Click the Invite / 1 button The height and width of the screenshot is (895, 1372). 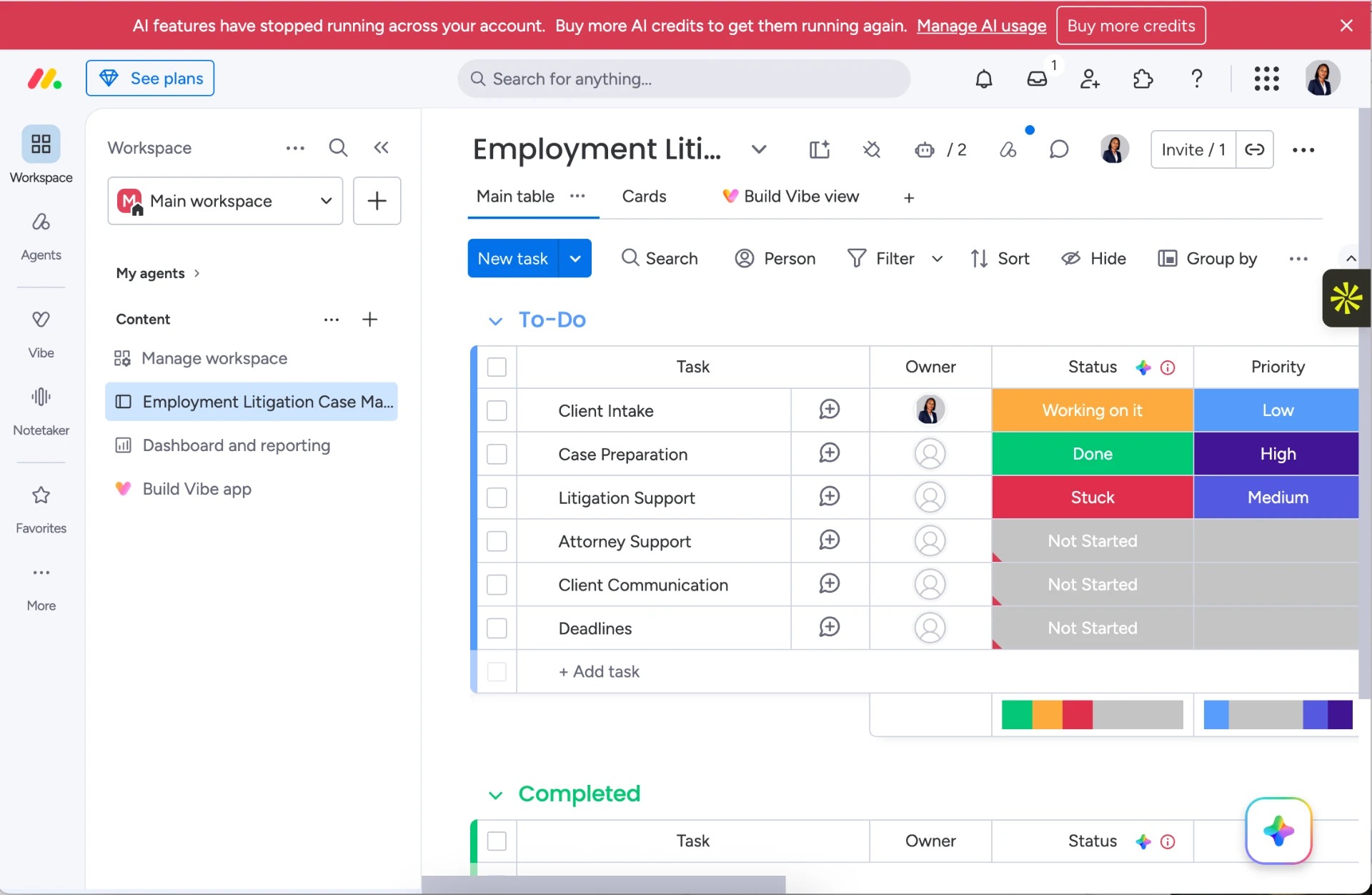(x=1193, y=149)
